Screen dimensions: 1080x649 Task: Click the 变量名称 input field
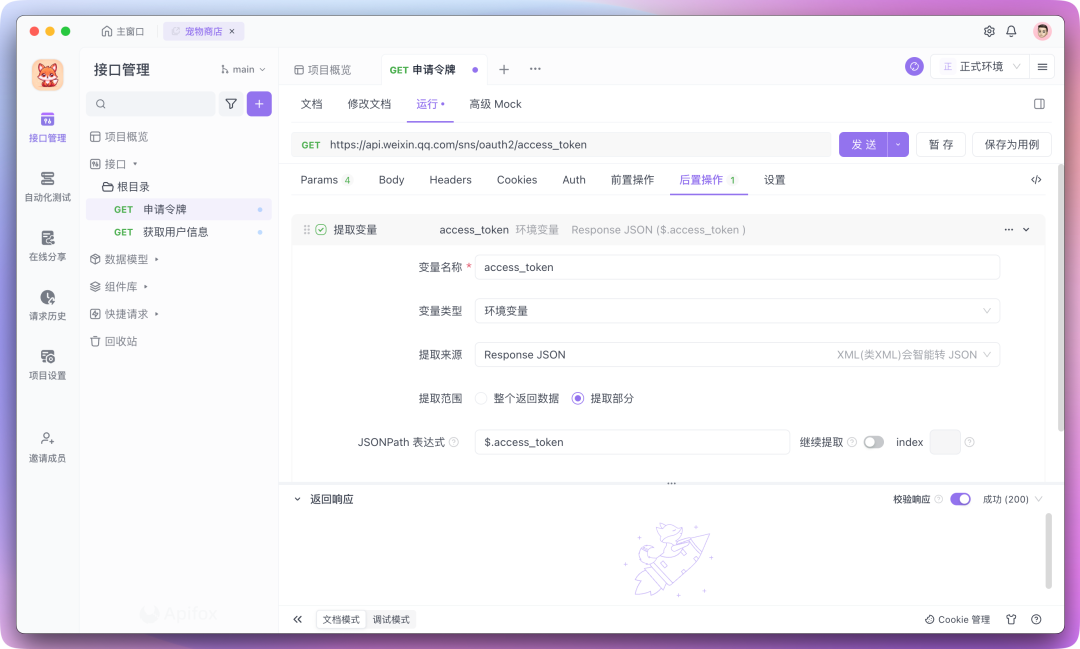pos(737,267)
